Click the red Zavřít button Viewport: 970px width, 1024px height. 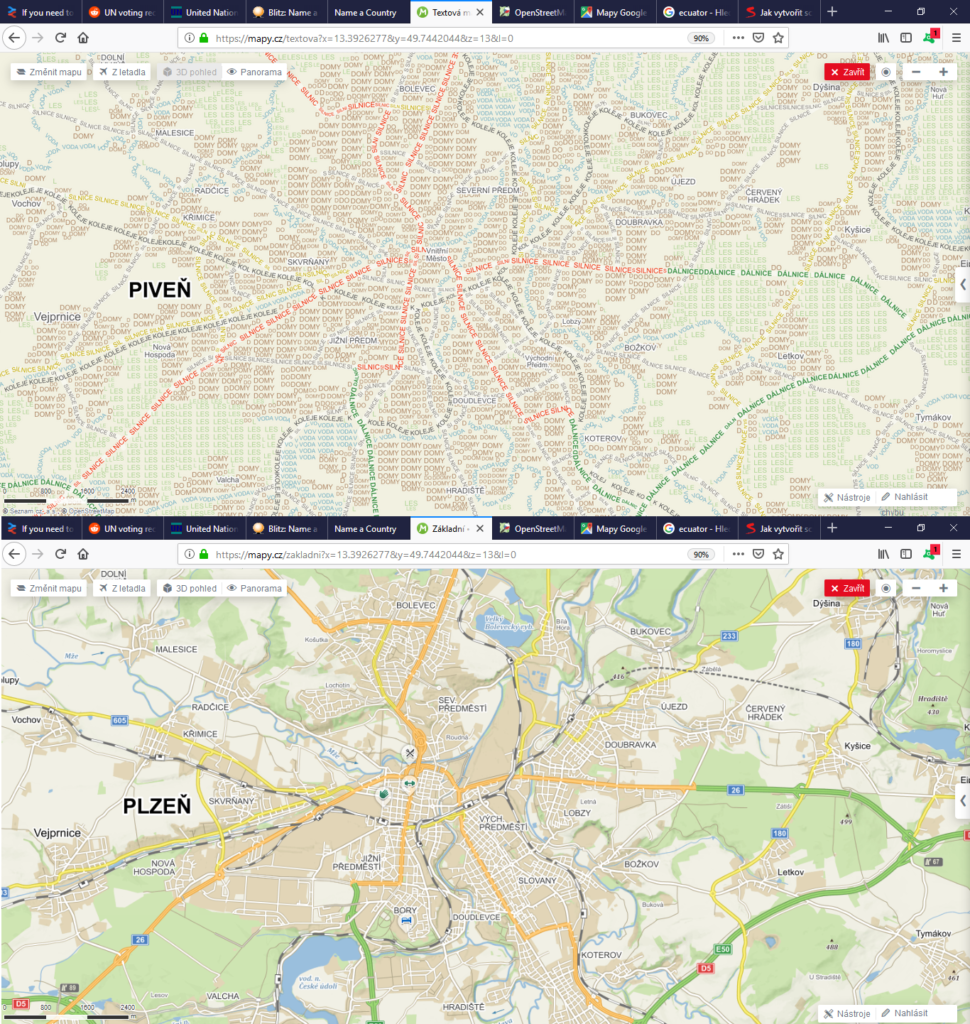pos(845,71)
